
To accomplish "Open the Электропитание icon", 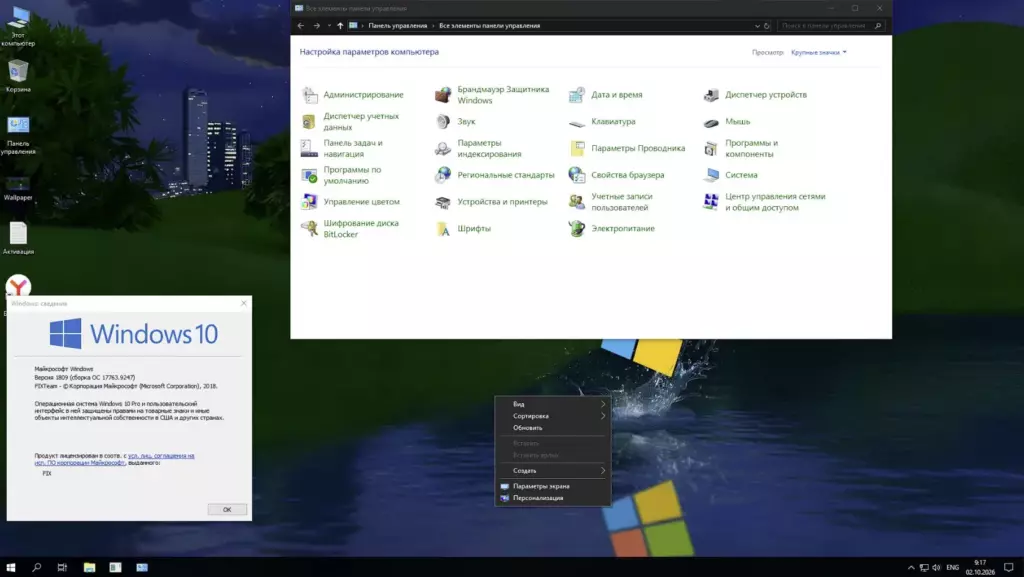I will click(x=577, y=228).
